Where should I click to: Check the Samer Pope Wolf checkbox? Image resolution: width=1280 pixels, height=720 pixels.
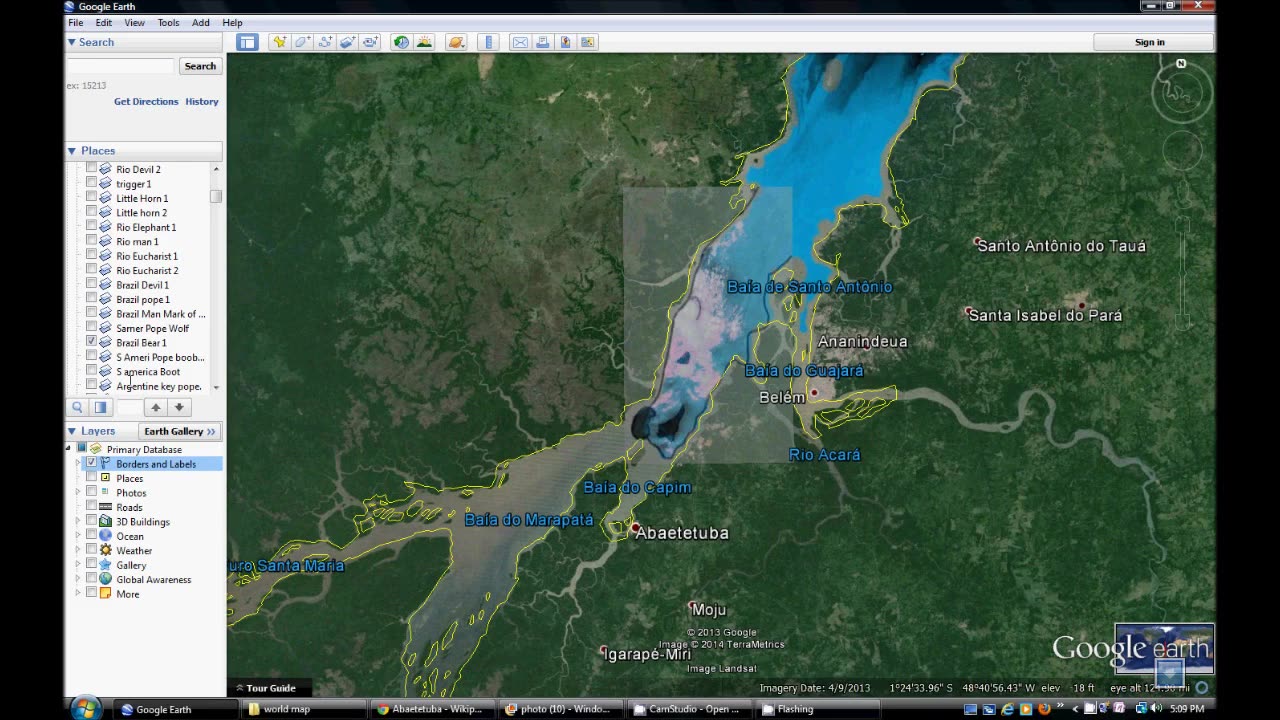92,328
